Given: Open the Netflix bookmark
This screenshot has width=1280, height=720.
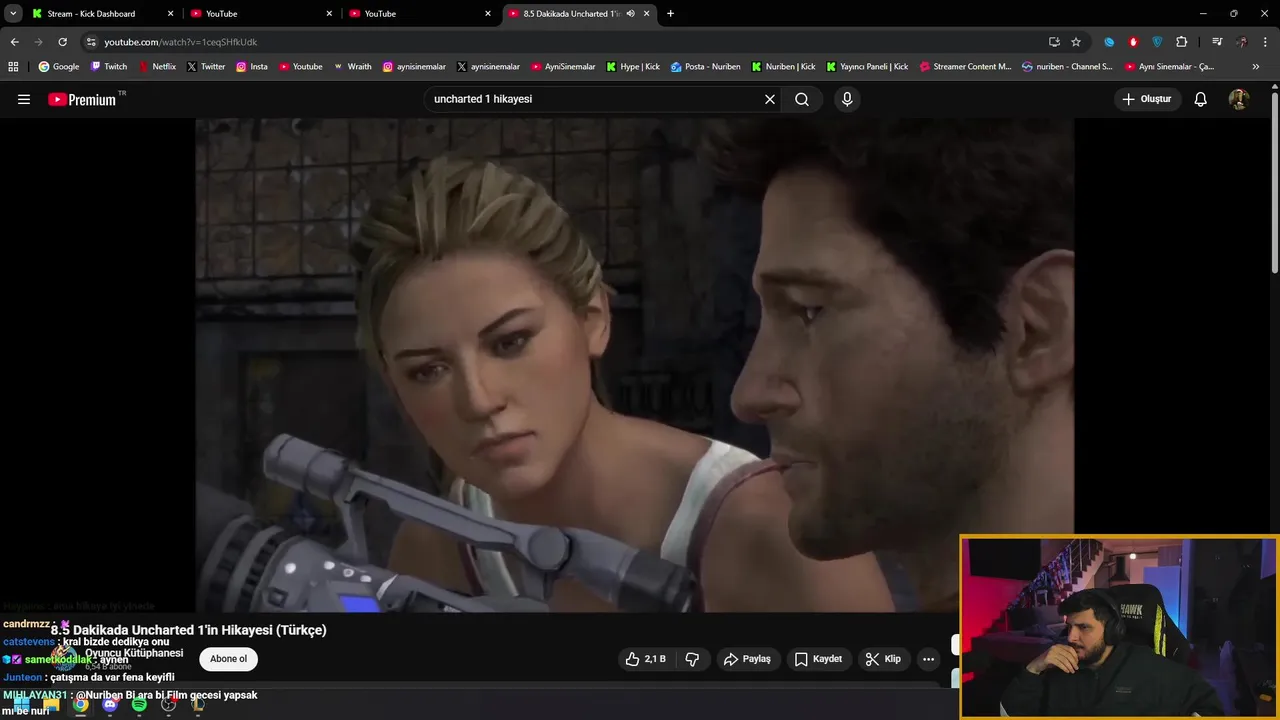Looking at the screenshot, I should coord(157,67).
